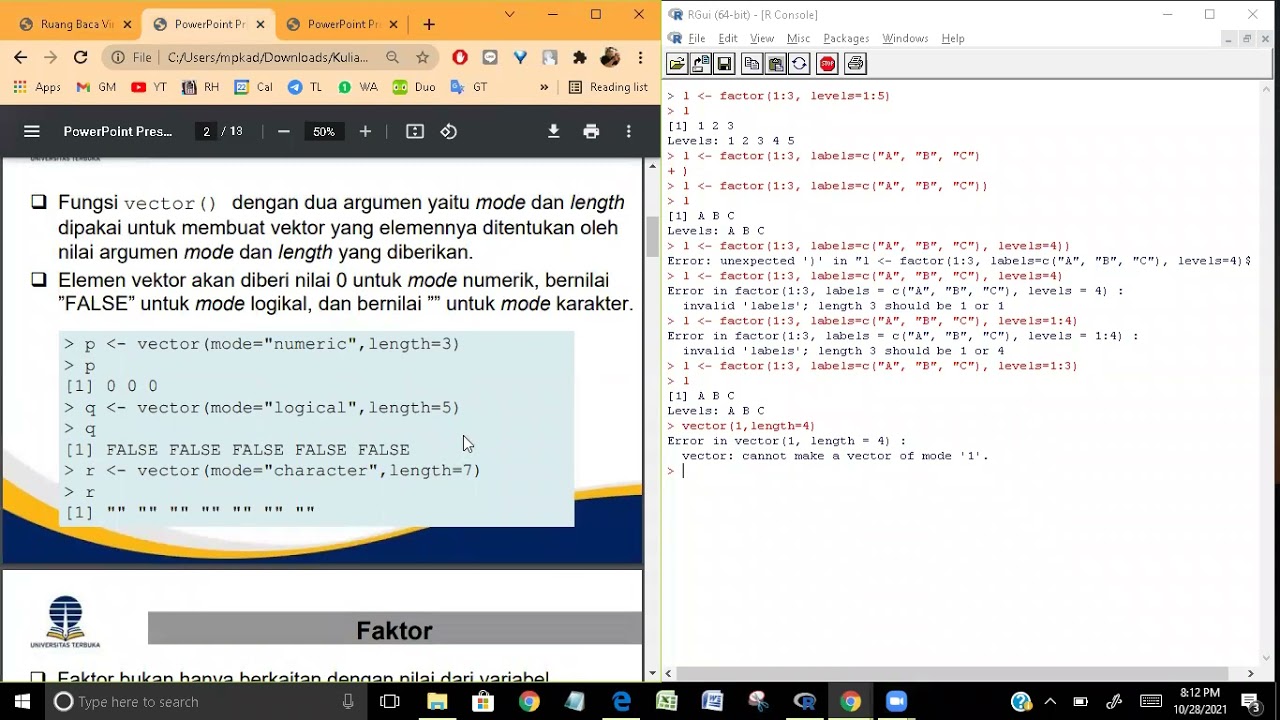This screenshot has width=1280, height=720.
Task: Open Excel from taskbar
Action: point(667,701)
